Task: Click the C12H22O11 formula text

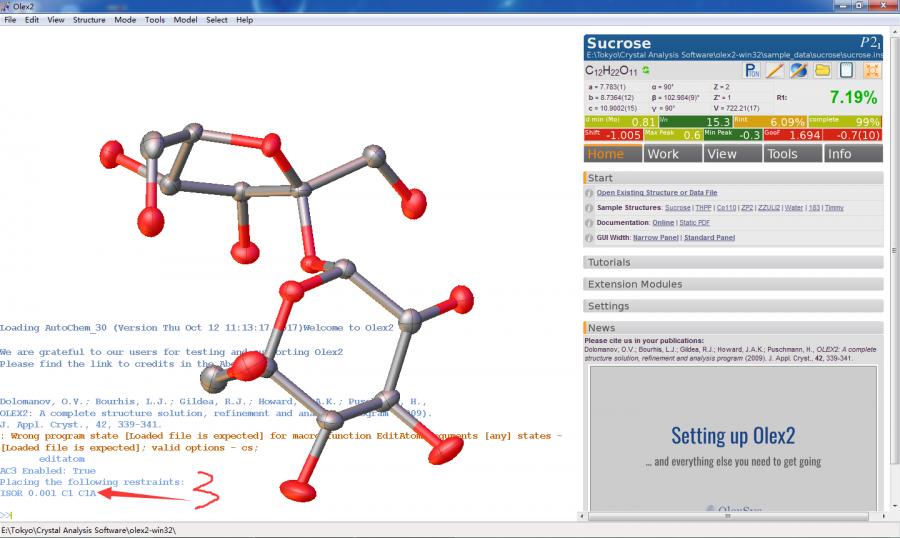Action: (611, 71)
